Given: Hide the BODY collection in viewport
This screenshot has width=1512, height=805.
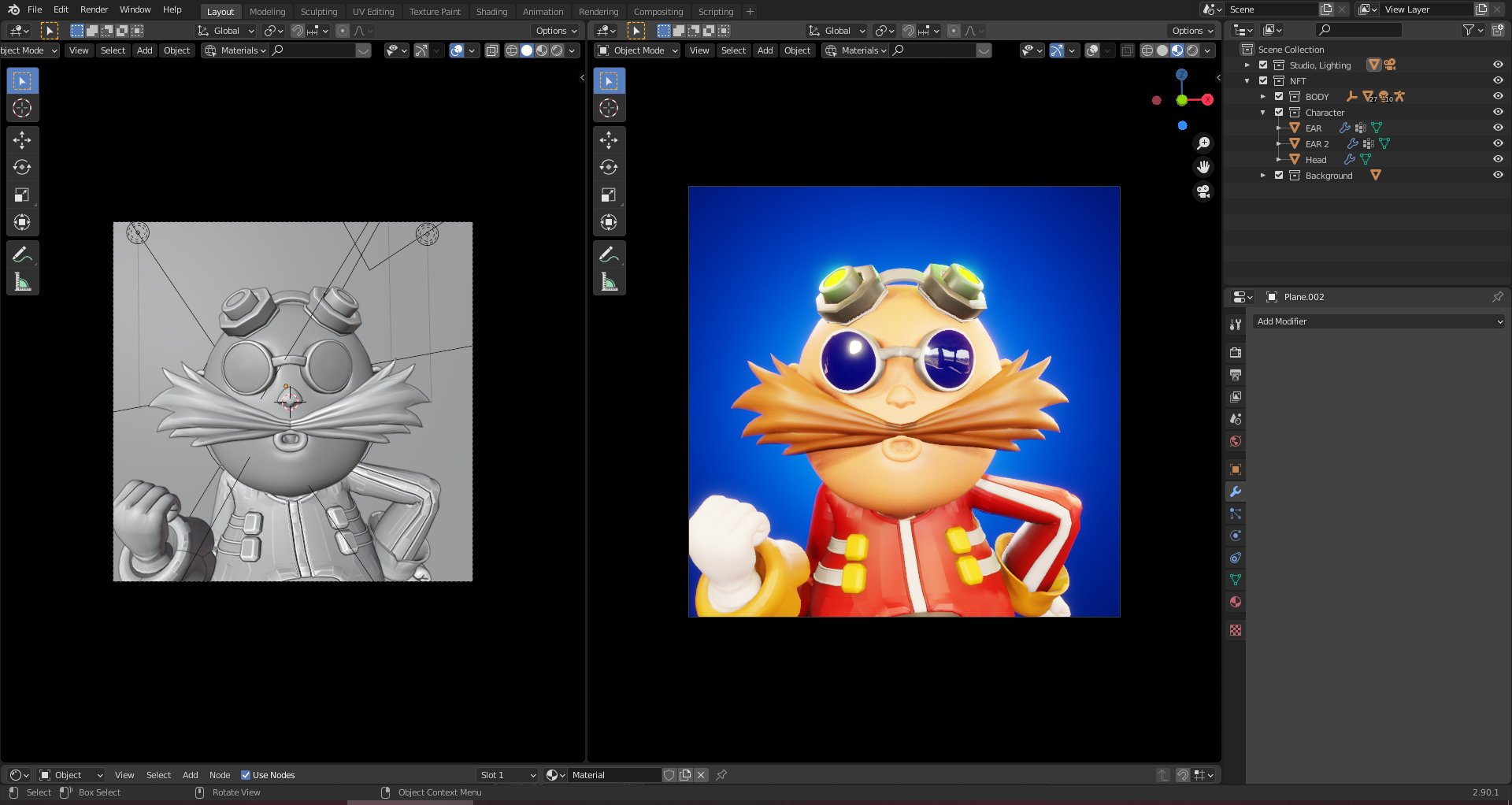Looking at the screenshot, I should pos(1498,96).
